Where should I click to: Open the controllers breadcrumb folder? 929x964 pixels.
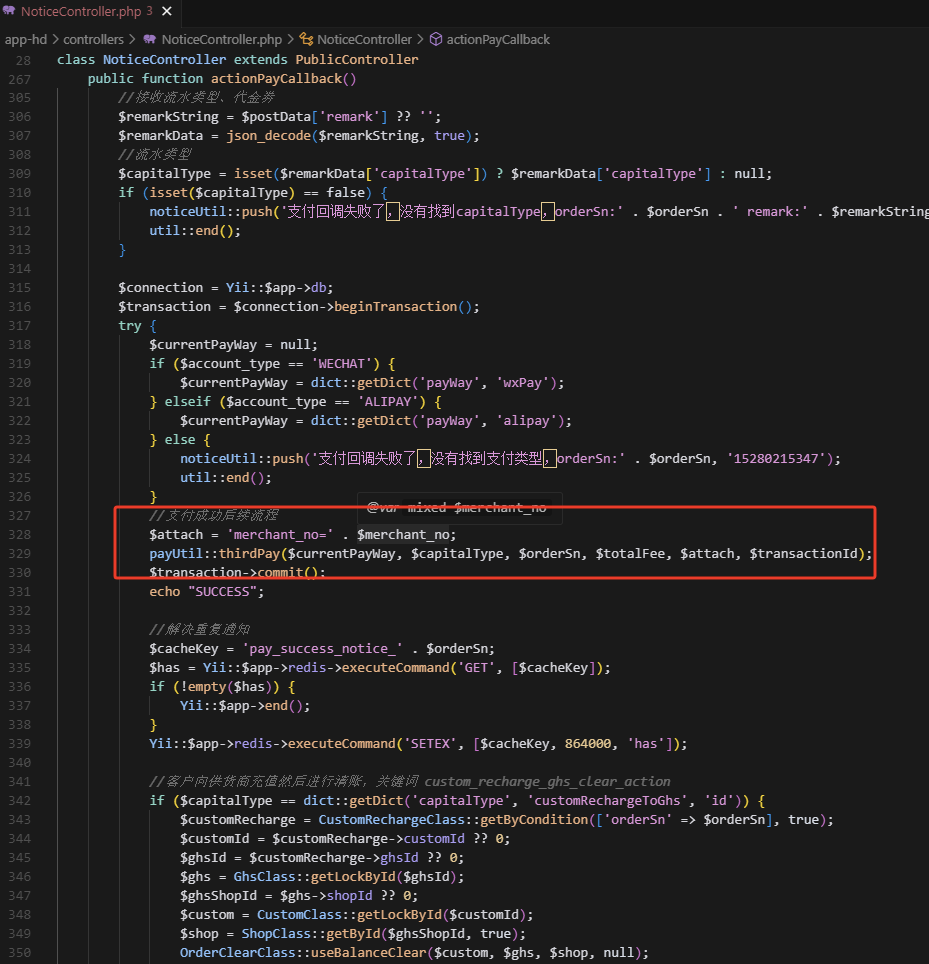click(93, 39)
